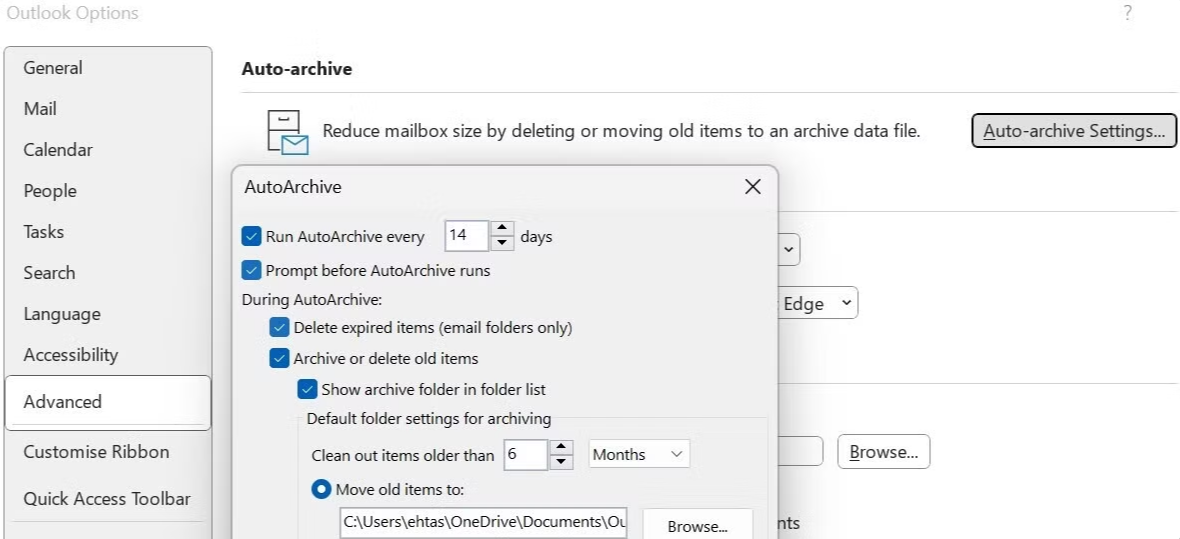The width and height of the screenshot is (1180, 539).
Task: Increase the clean out age value
Action: (561, 446)
